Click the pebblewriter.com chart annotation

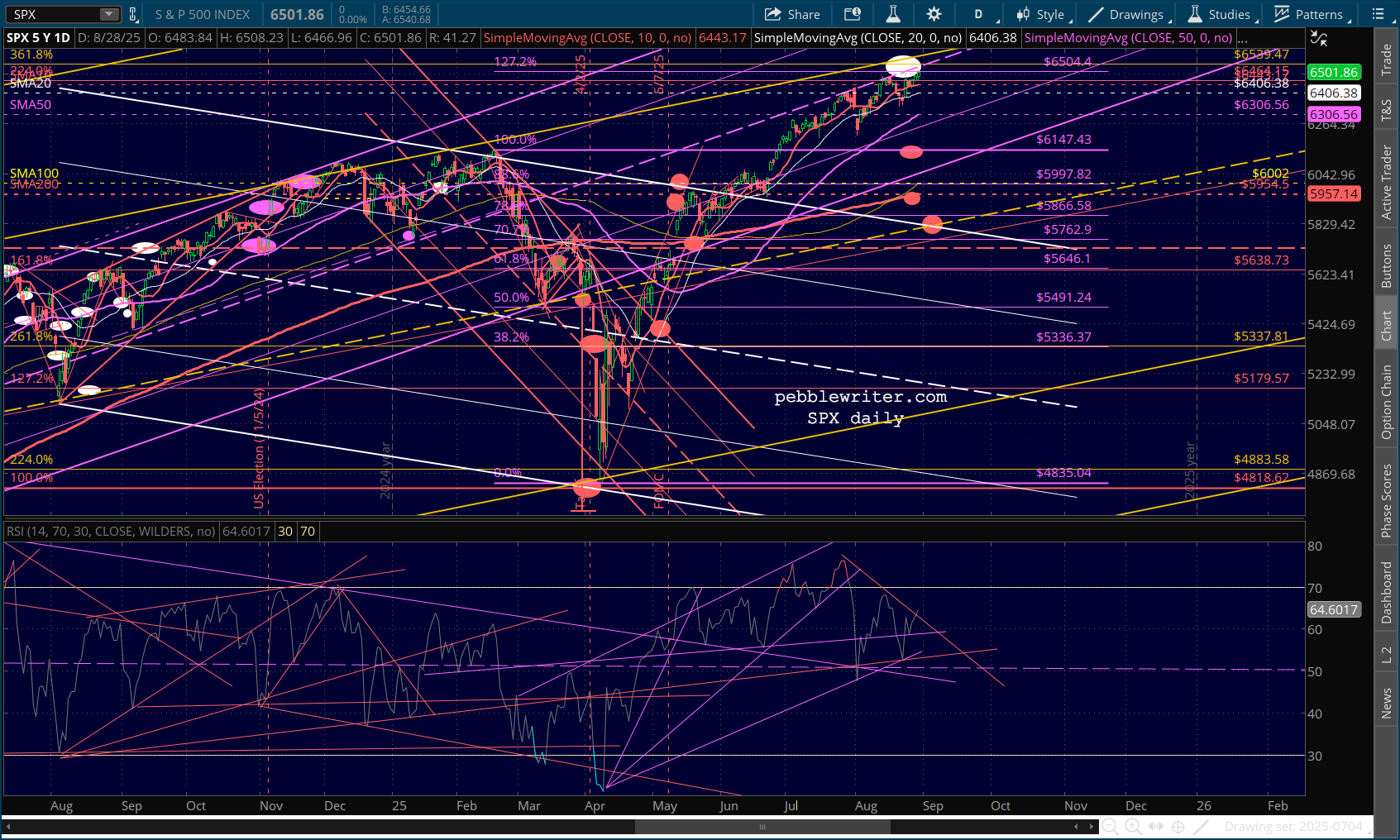860,397
